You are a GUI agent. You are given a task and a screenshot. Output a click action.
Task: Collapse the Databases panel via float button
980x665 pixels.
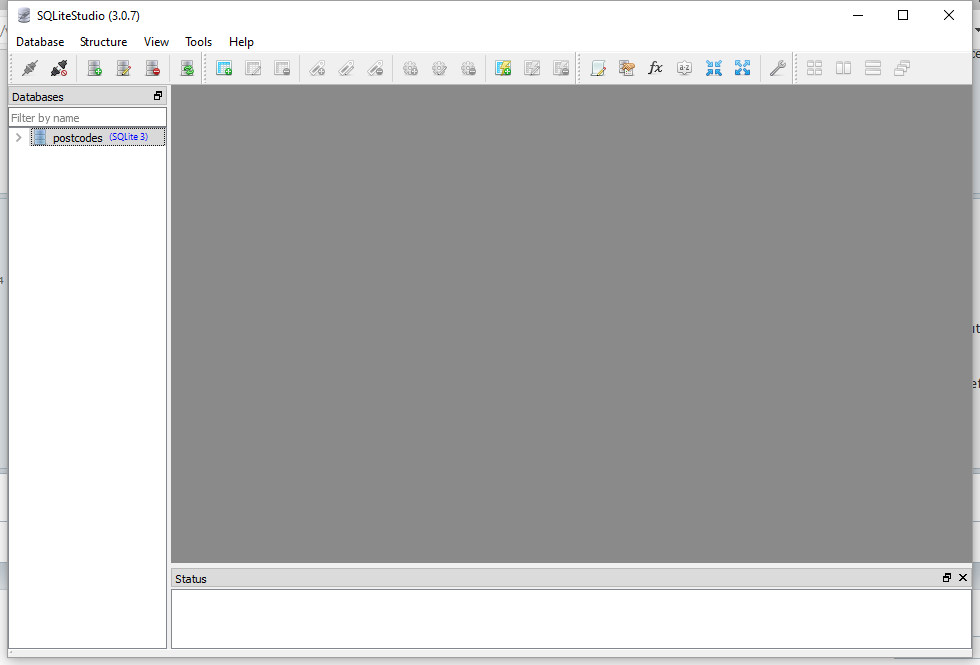(x=157, y=96)
